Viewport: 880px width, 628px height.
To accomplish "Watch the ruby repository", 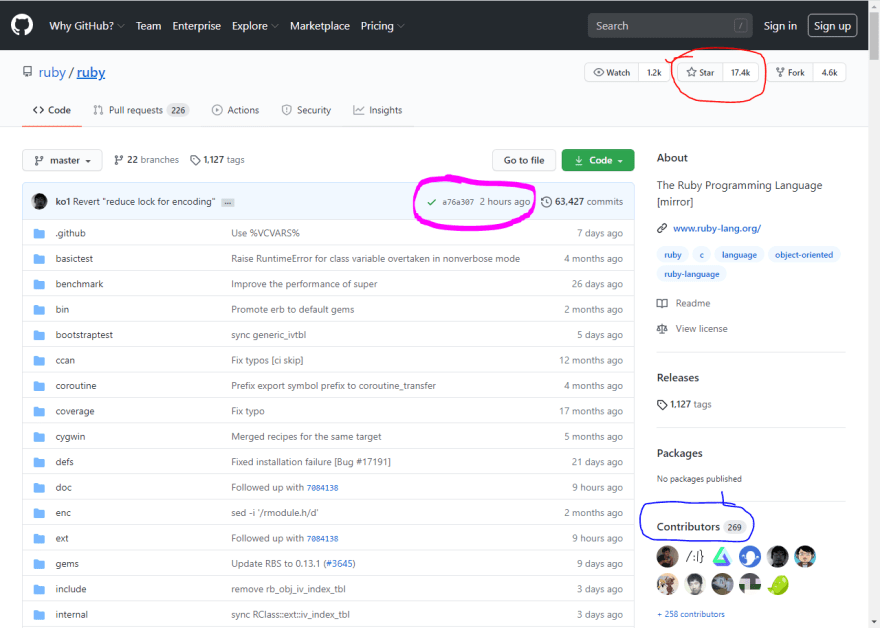I will (x=612, y=72).
